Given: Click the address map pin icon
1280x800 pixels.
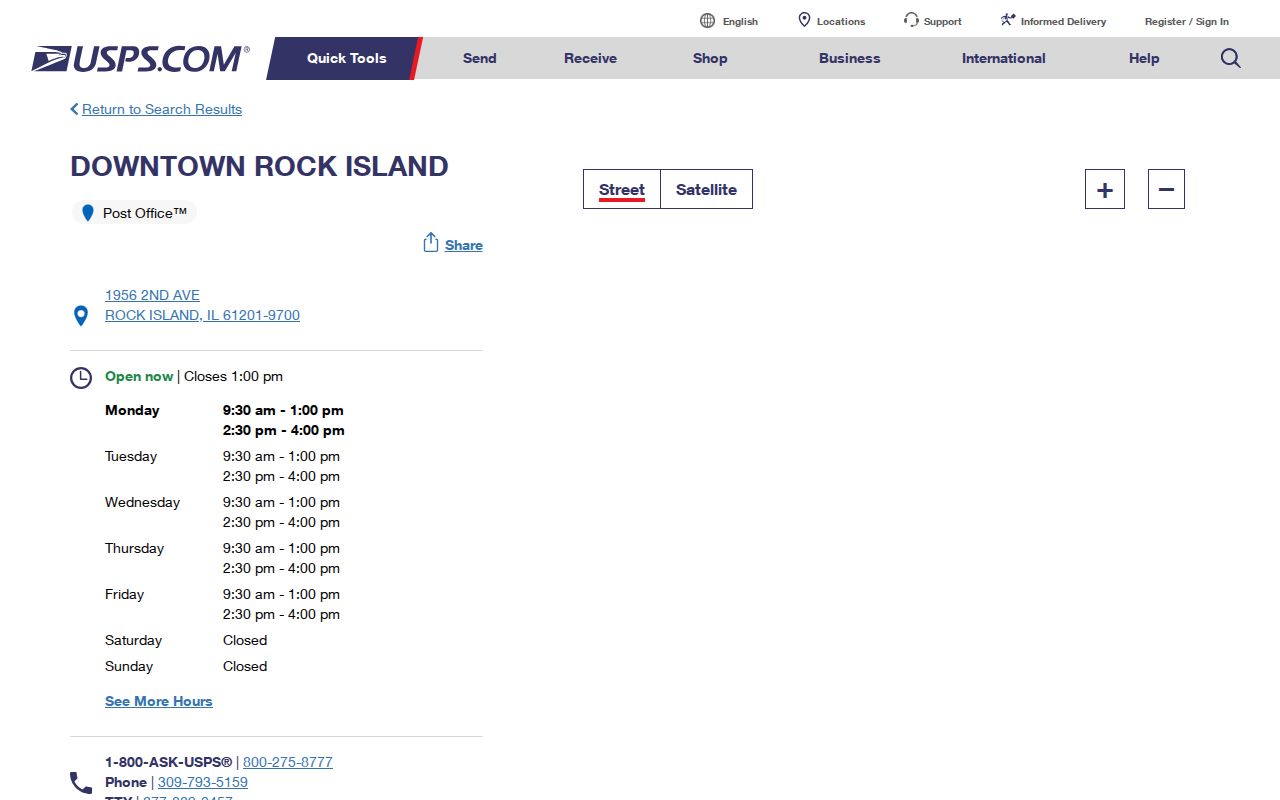Looking at the screenshot, I should 81,316.
